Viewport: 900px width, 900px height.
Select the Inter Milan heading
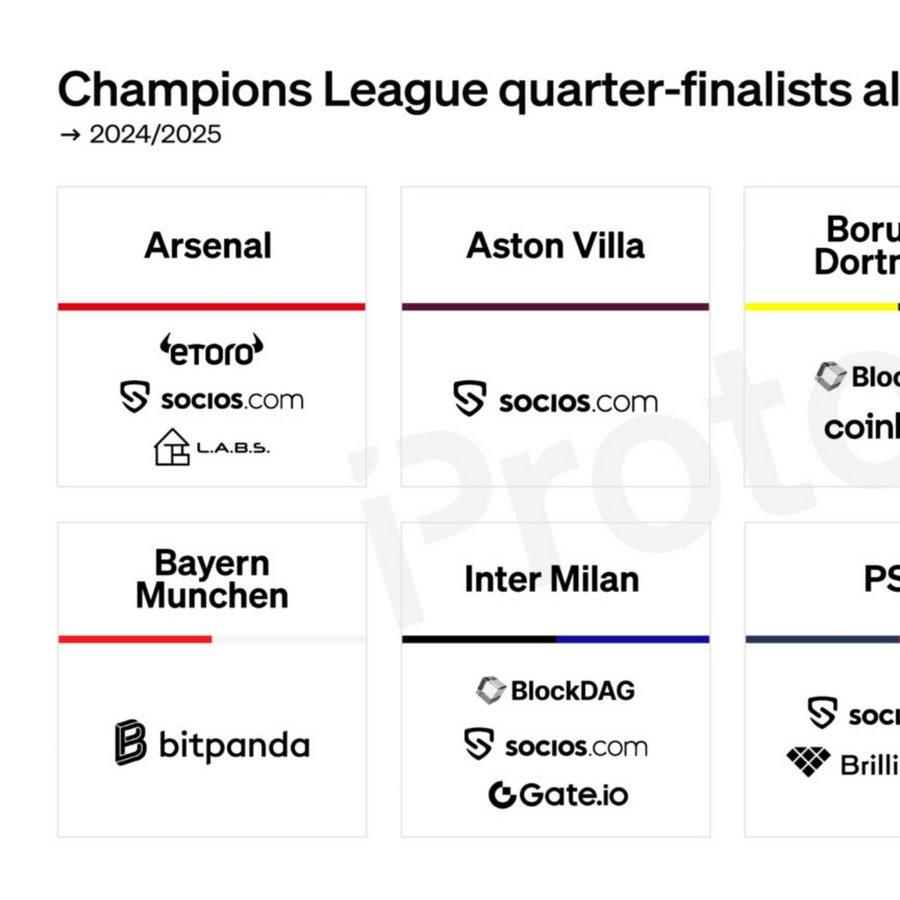pyautogui.click(x=552, y=580)
